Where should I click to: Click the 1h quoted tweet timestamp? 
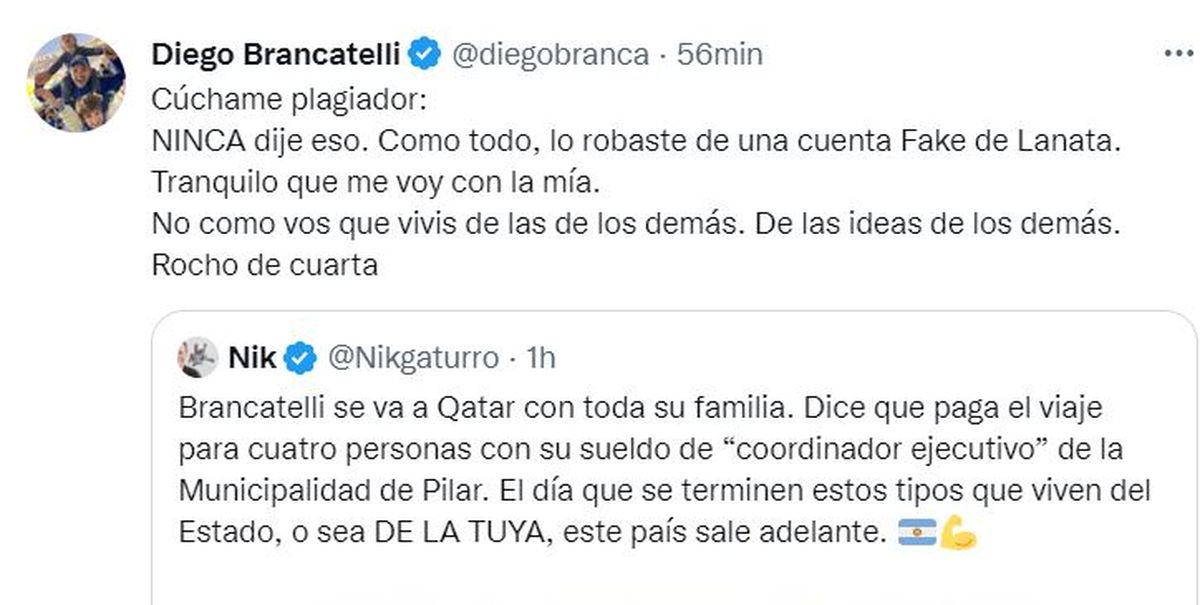click(540, 356)
